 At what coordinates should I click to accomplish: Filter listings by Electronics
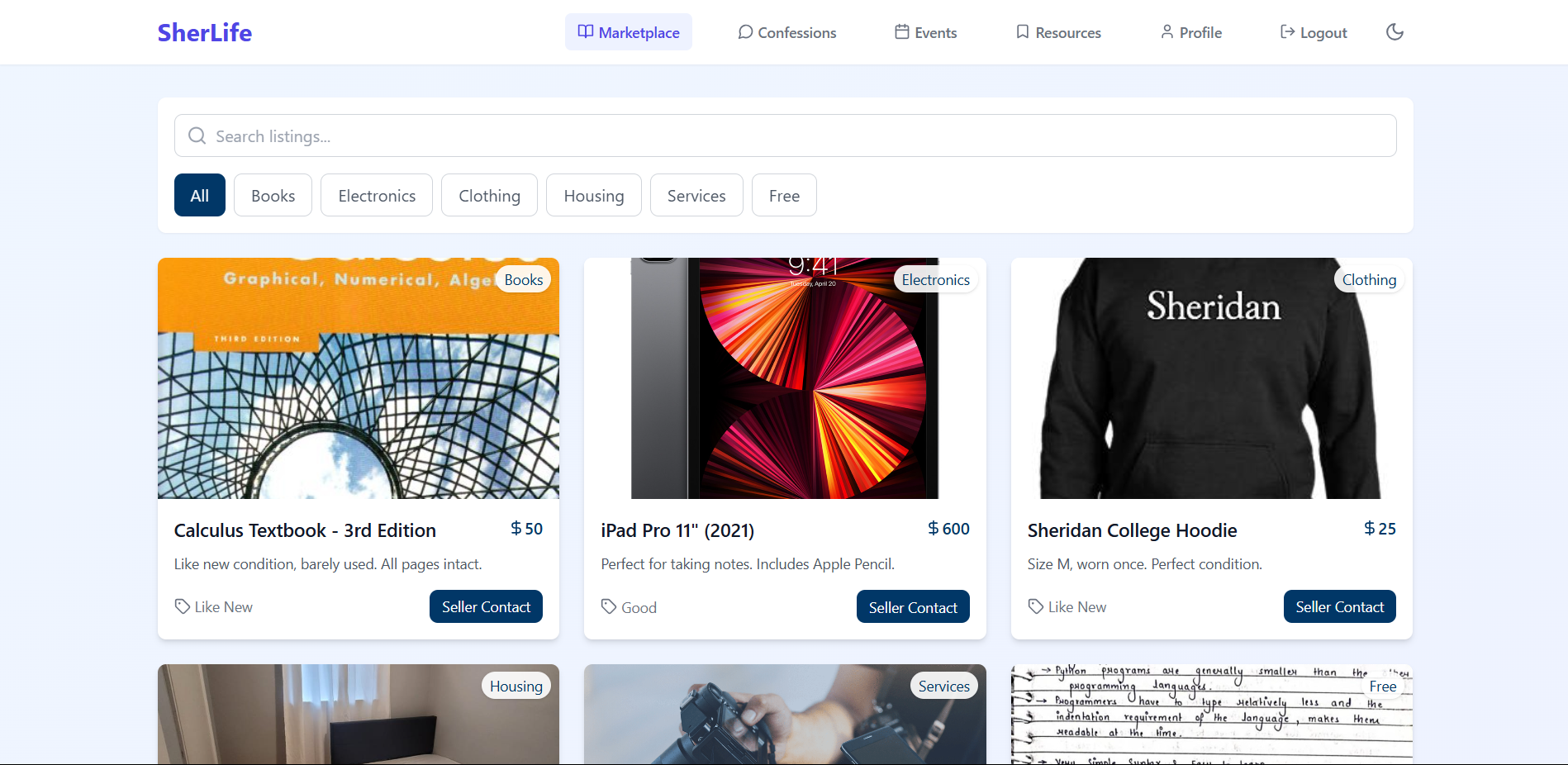click(x=377, y=195)
